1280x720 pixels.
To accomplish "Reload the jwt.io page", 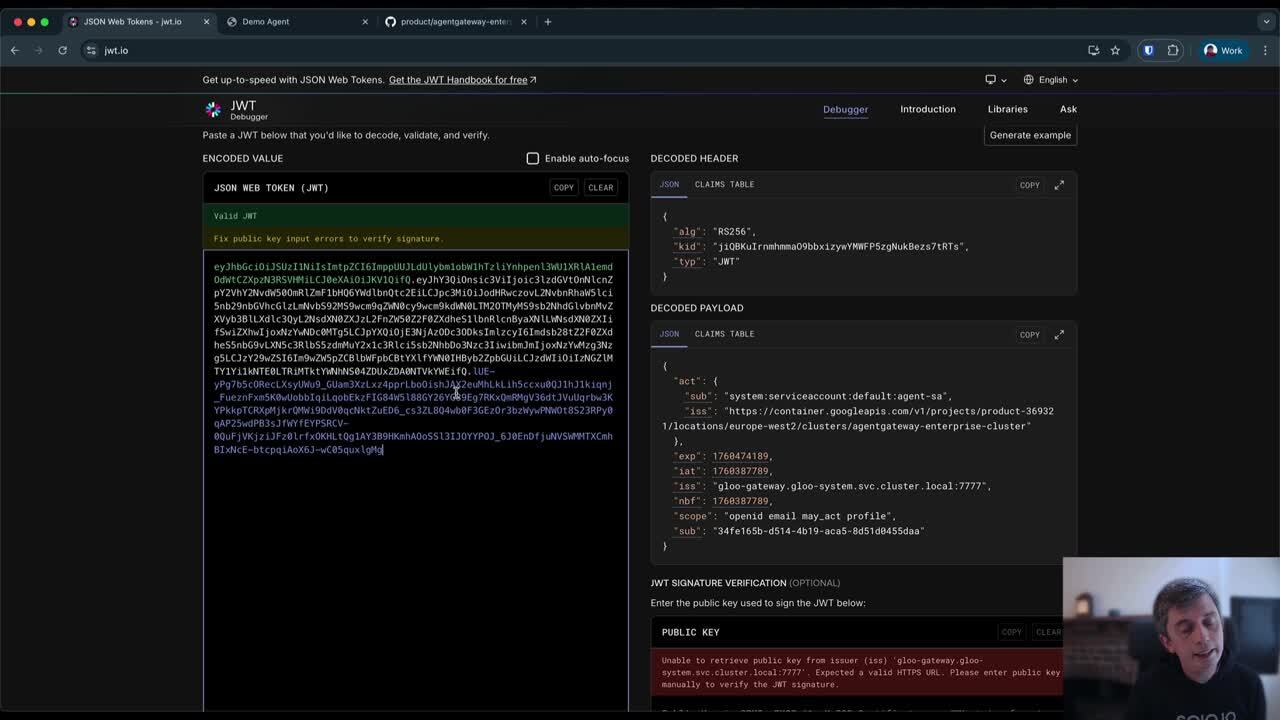I will point(62,50).
